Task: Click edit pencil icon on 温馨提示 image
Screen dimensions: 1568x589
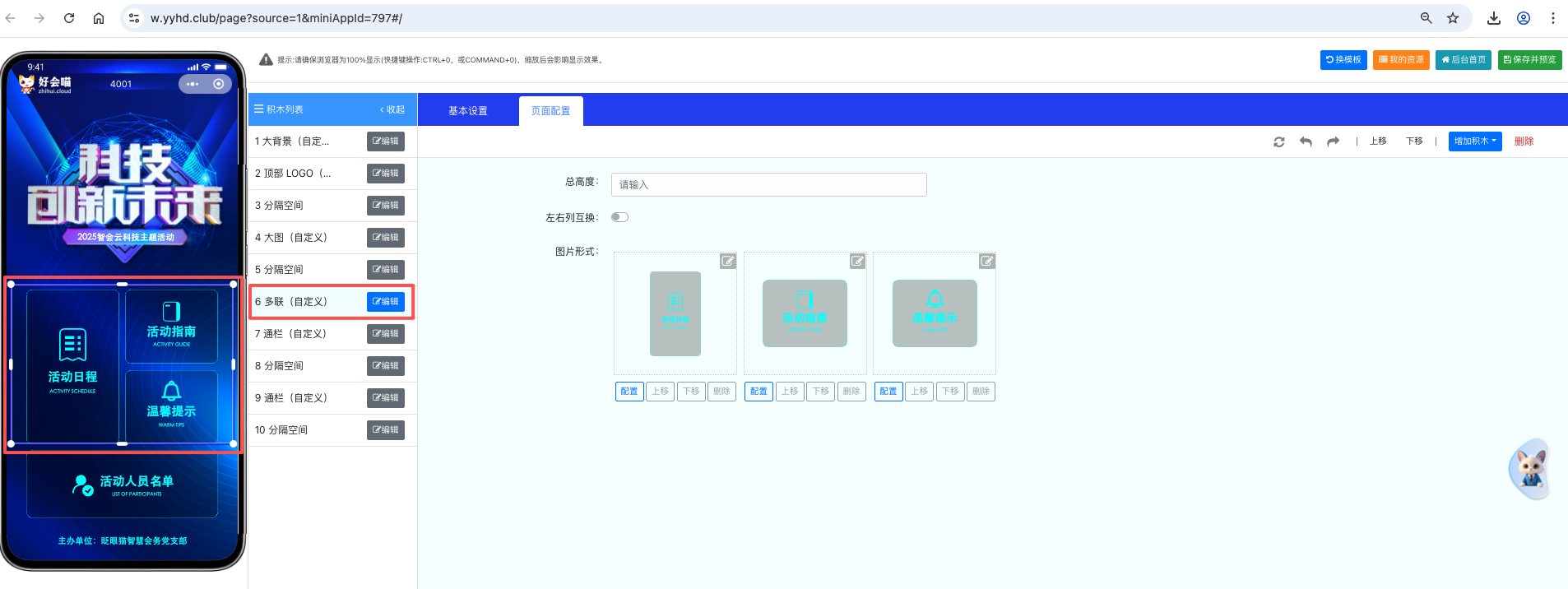Action: point(986,262)
